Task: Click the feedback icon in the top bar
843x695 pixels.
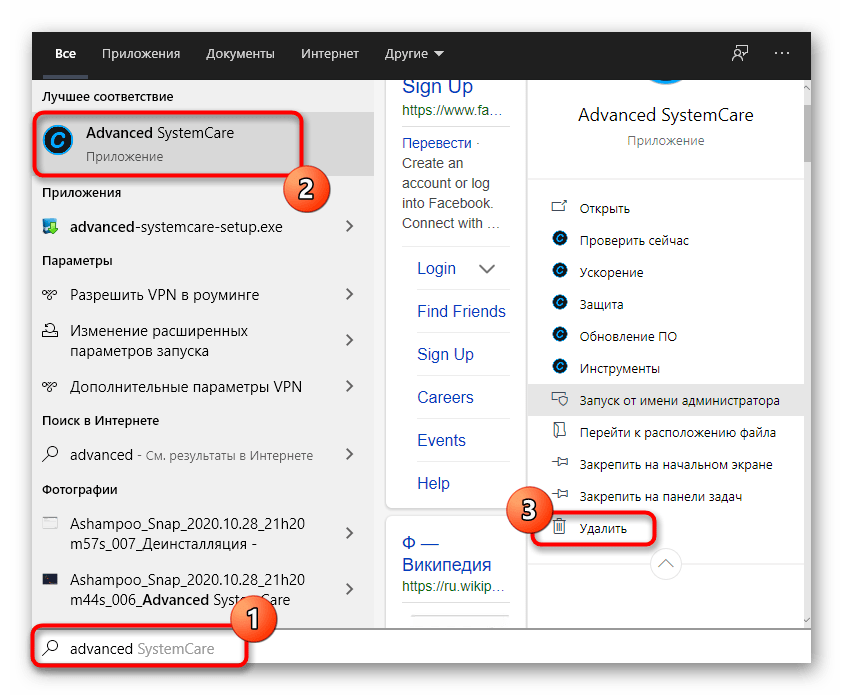Action: tap(740, 54)
